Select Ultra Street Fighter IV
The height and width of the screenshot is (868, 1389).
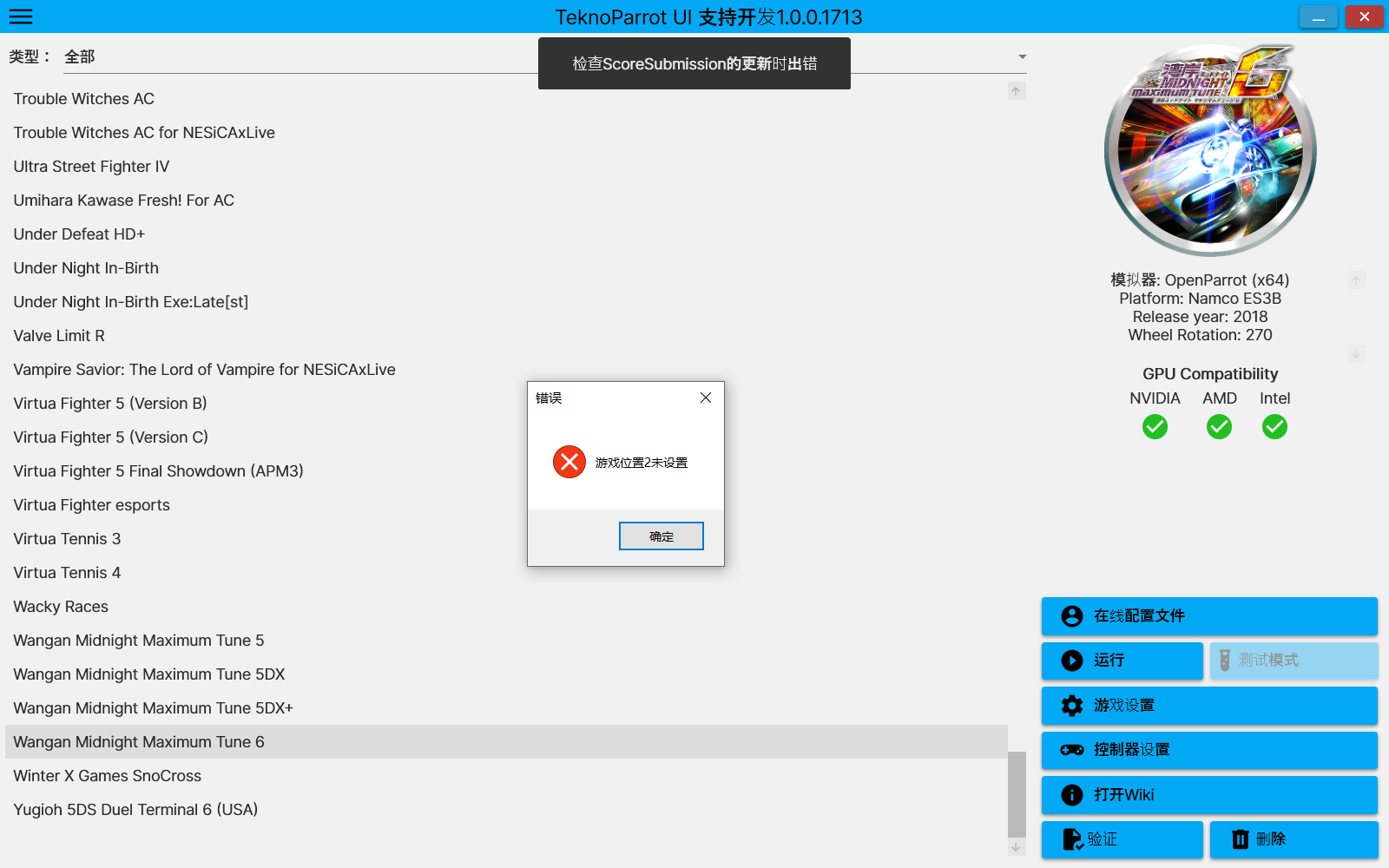(x=506, y=167)
